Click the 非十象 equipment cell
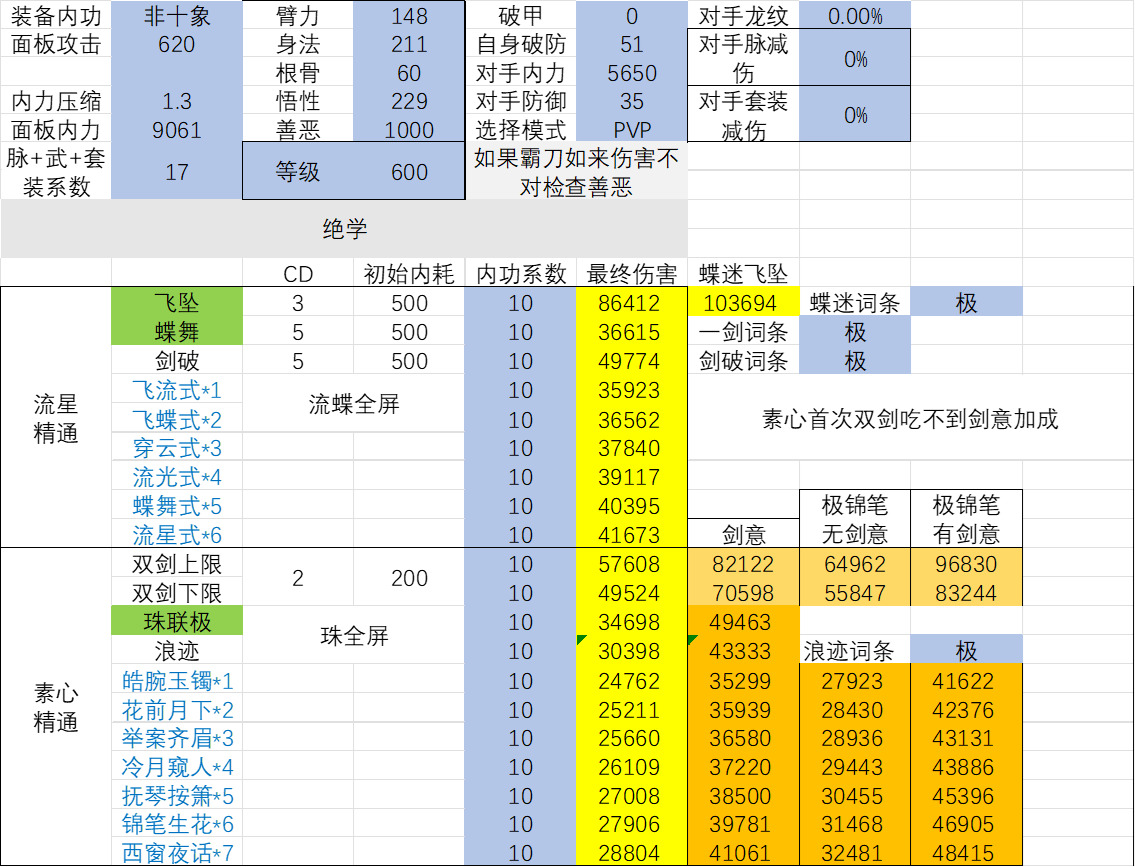Screen dimensions: 1135x867 pyautogui.click(x=178, y=16)
